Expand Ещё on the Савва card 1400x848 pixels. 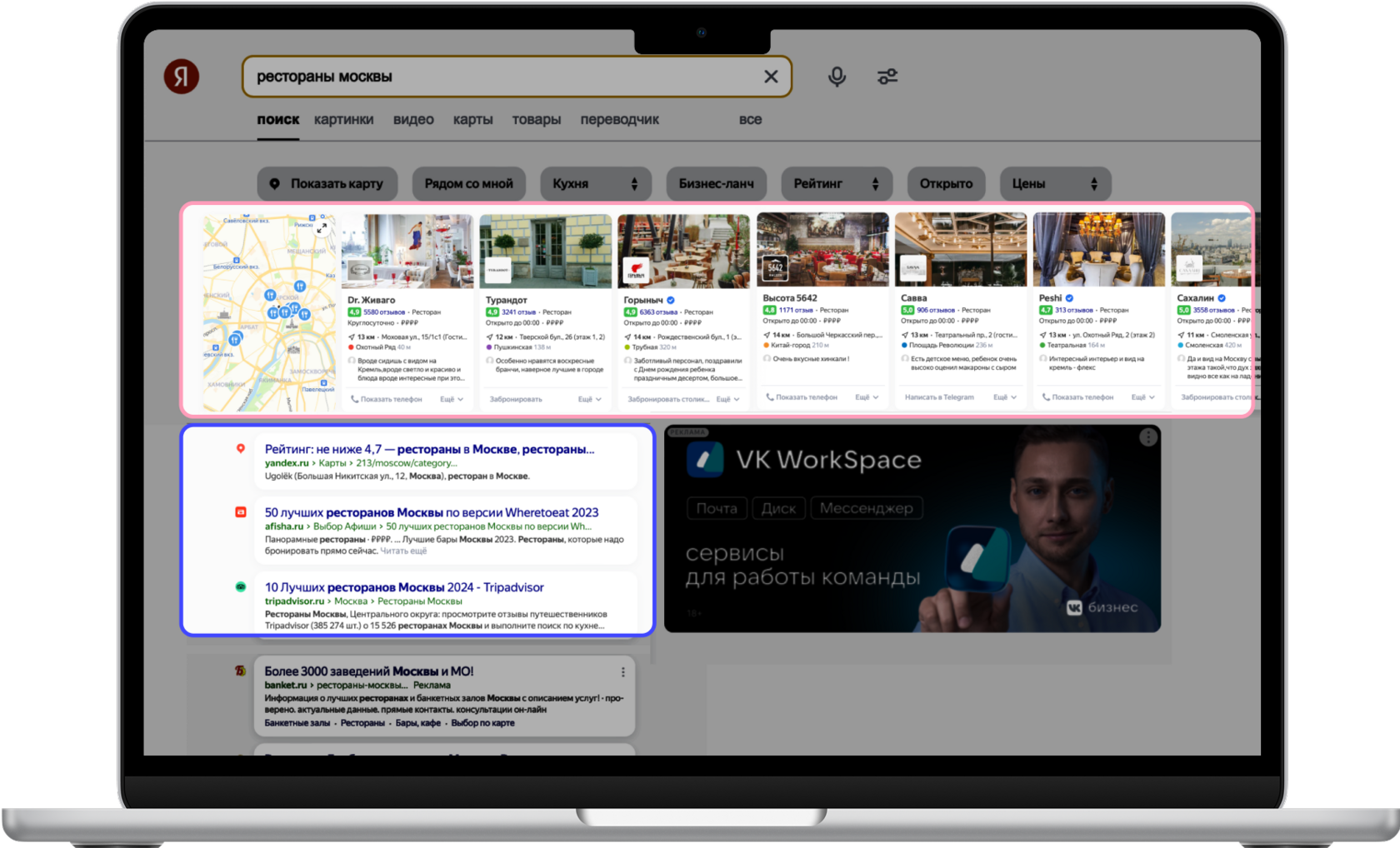(1005, 397)
